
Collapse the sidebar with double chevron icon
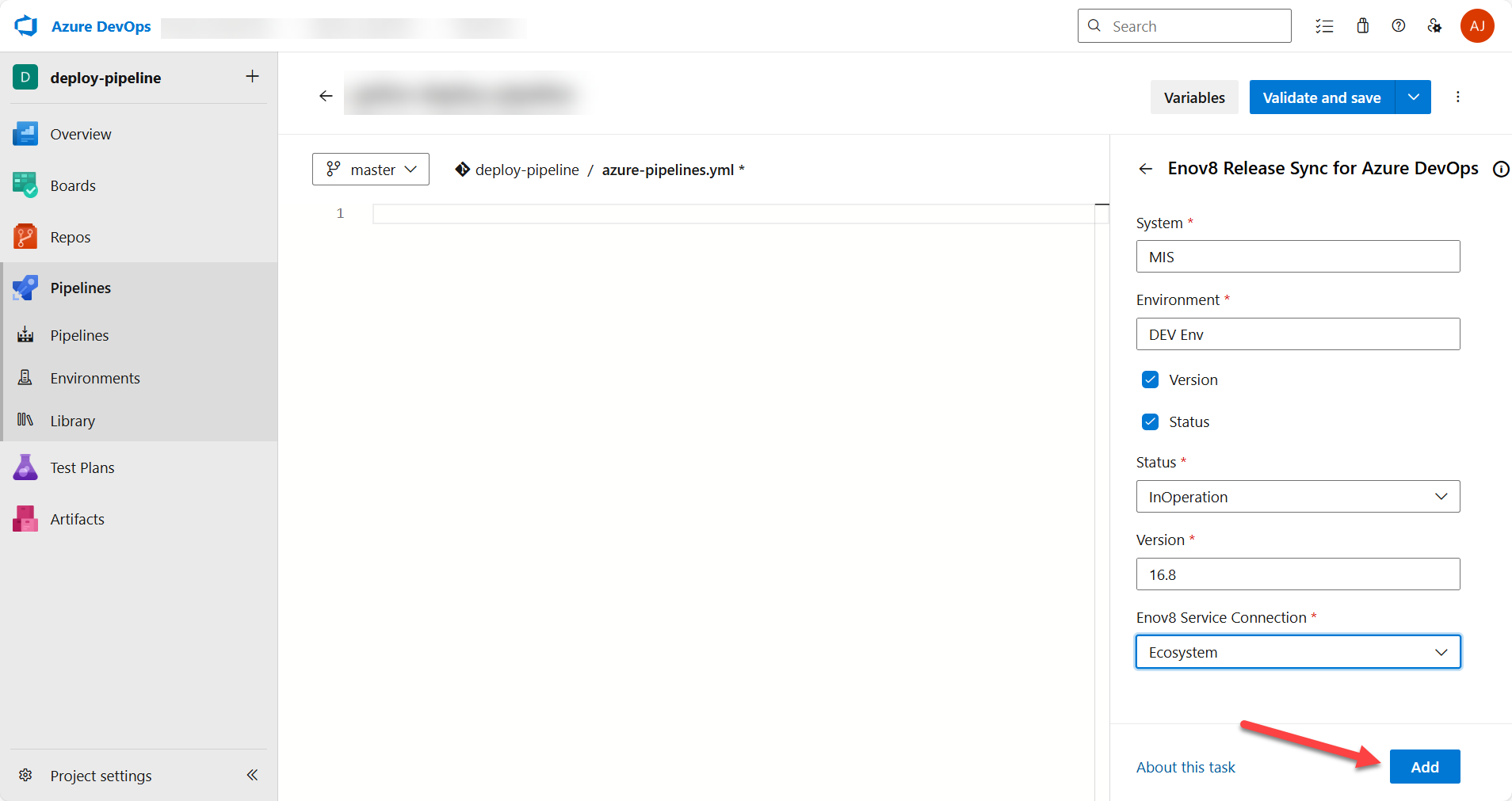252,775
